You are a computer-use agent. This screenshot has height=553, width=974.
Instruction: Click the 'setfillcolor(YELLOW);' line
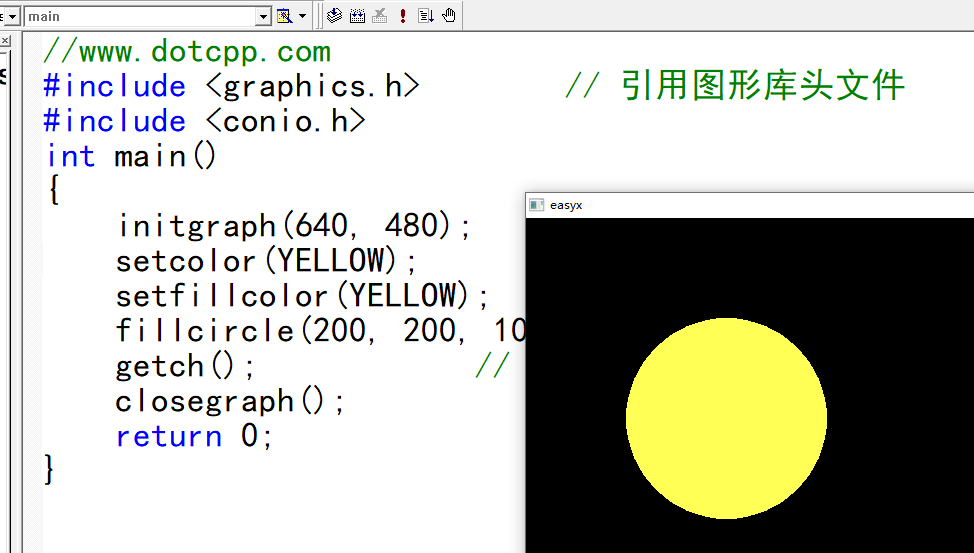coord(302,296)
